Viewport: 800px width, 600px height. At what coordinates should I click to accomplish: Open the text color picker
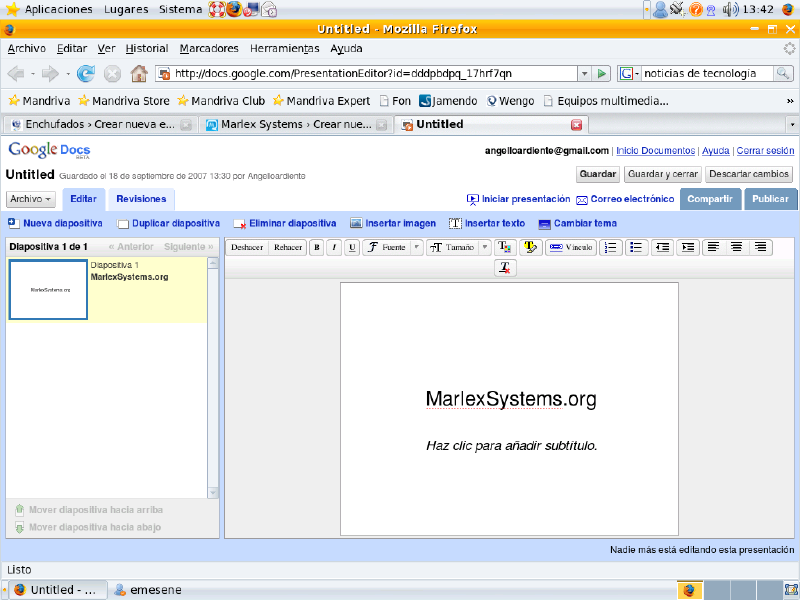505,247
